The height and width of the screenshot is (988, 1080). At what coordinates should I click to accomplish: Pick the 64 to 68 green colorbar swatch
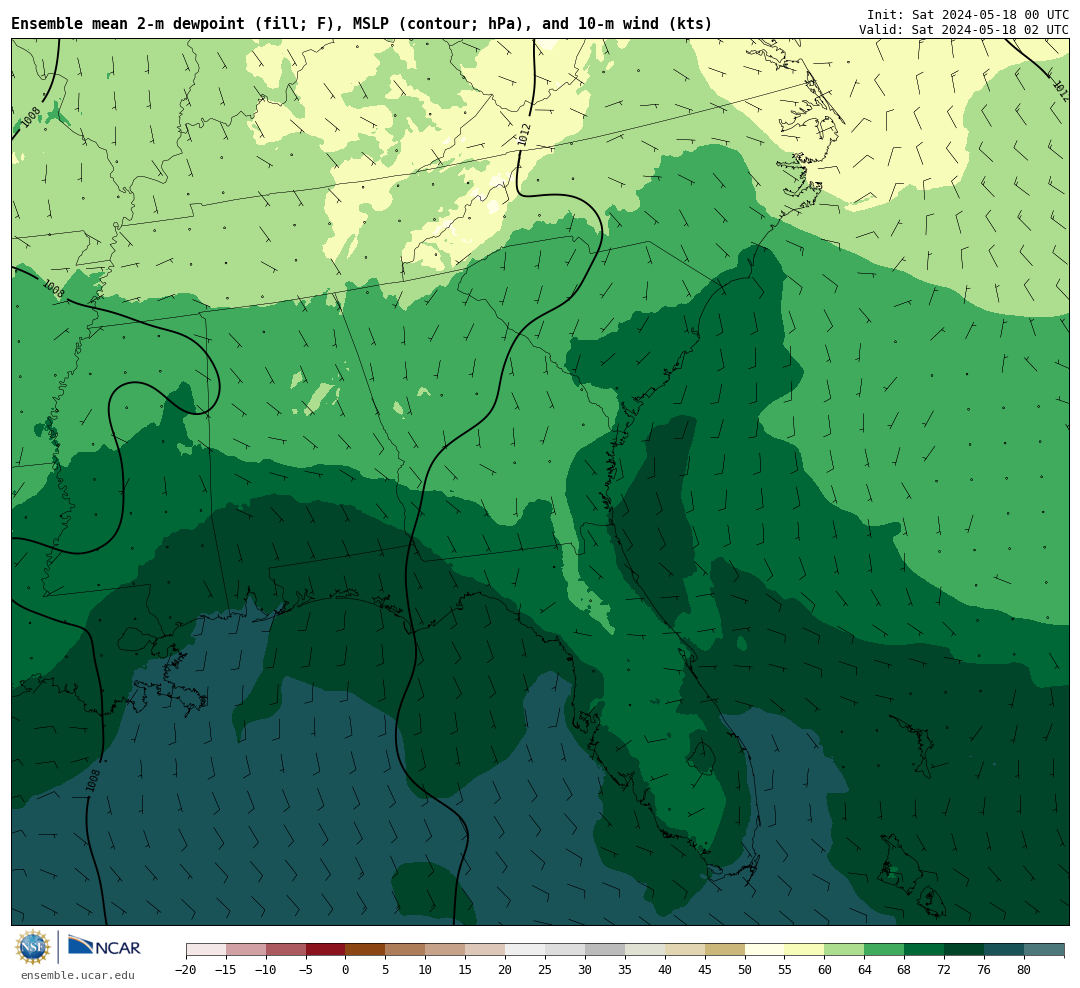(884, 950)
